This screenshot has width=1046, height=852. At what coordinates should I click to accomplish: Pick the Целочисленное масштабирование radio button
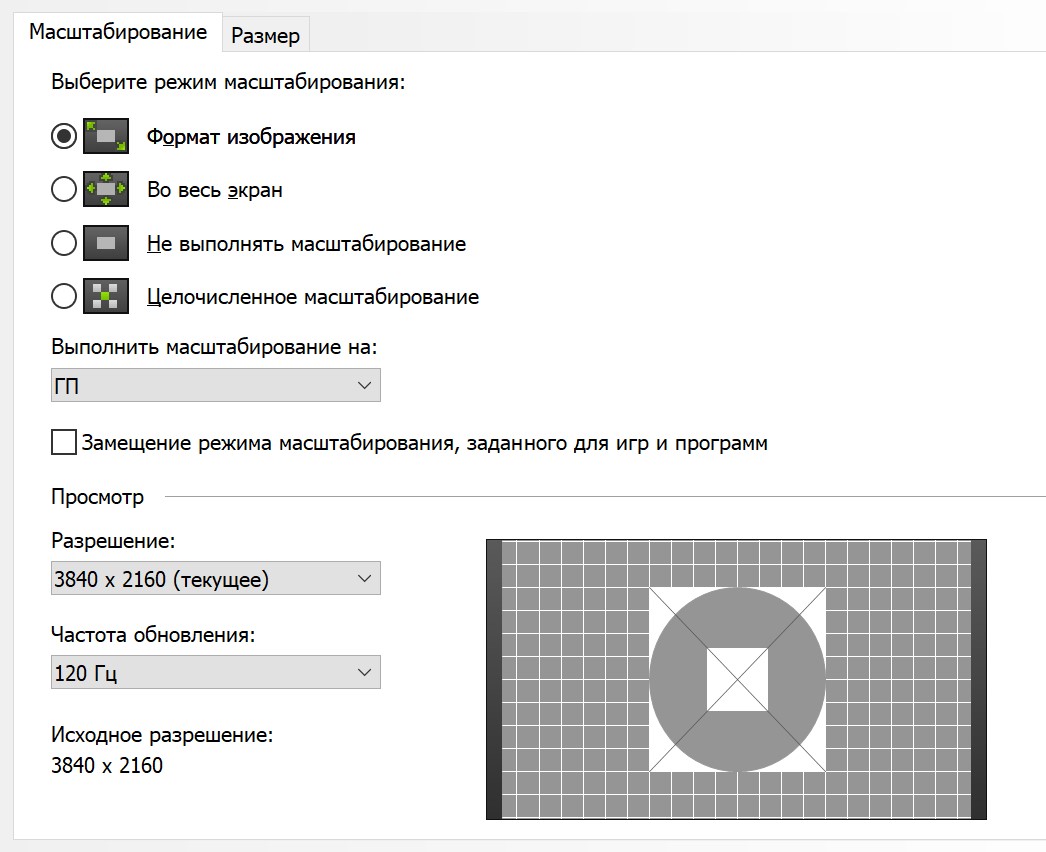pos(64,296)
